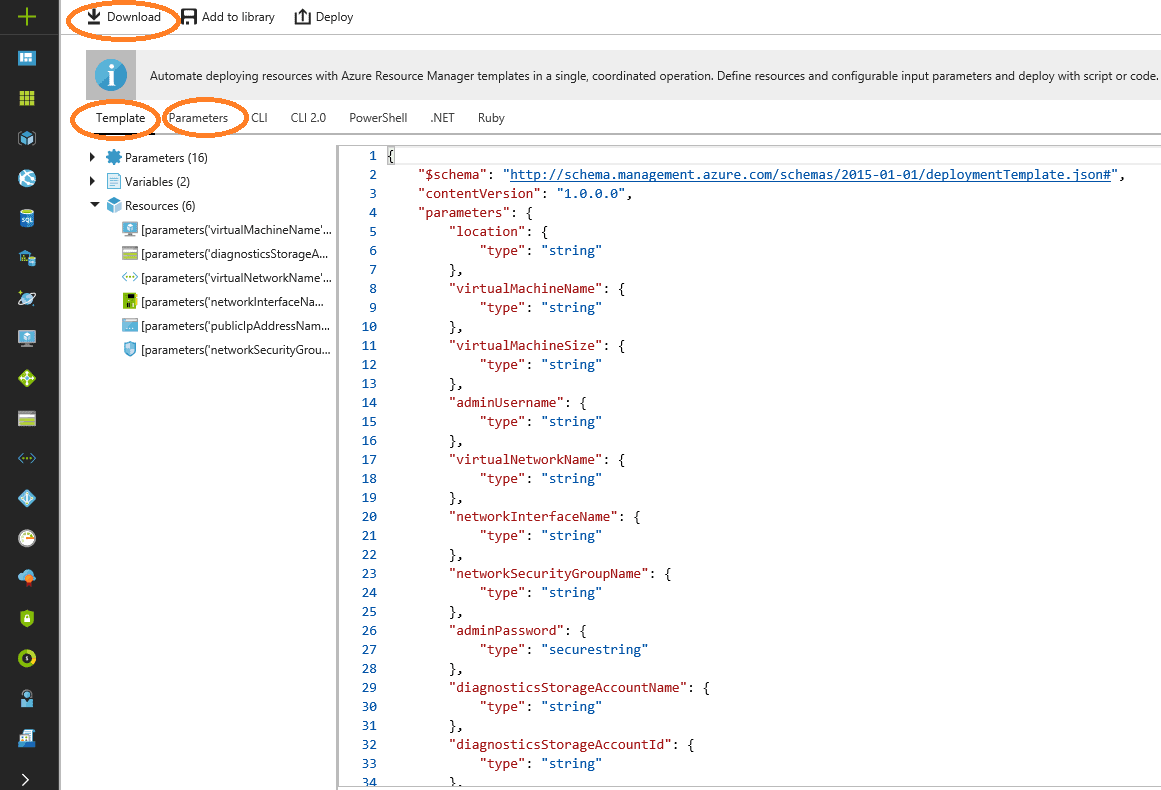Select the Variables (2) label in tree
Screen dimensions: 1161x790
[157, 181]
